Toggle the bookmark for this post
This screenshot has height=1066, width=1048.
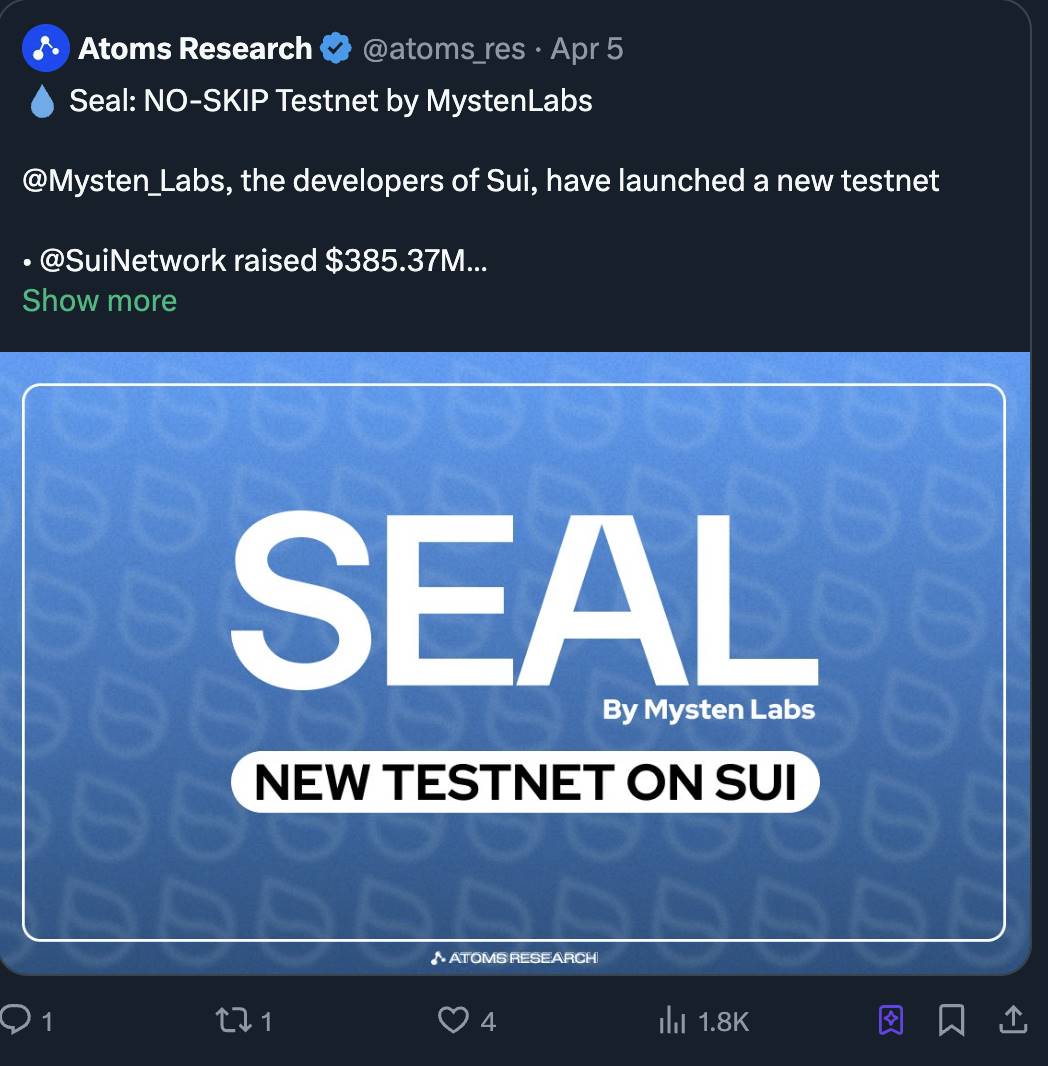click(x=951, y=1019)
